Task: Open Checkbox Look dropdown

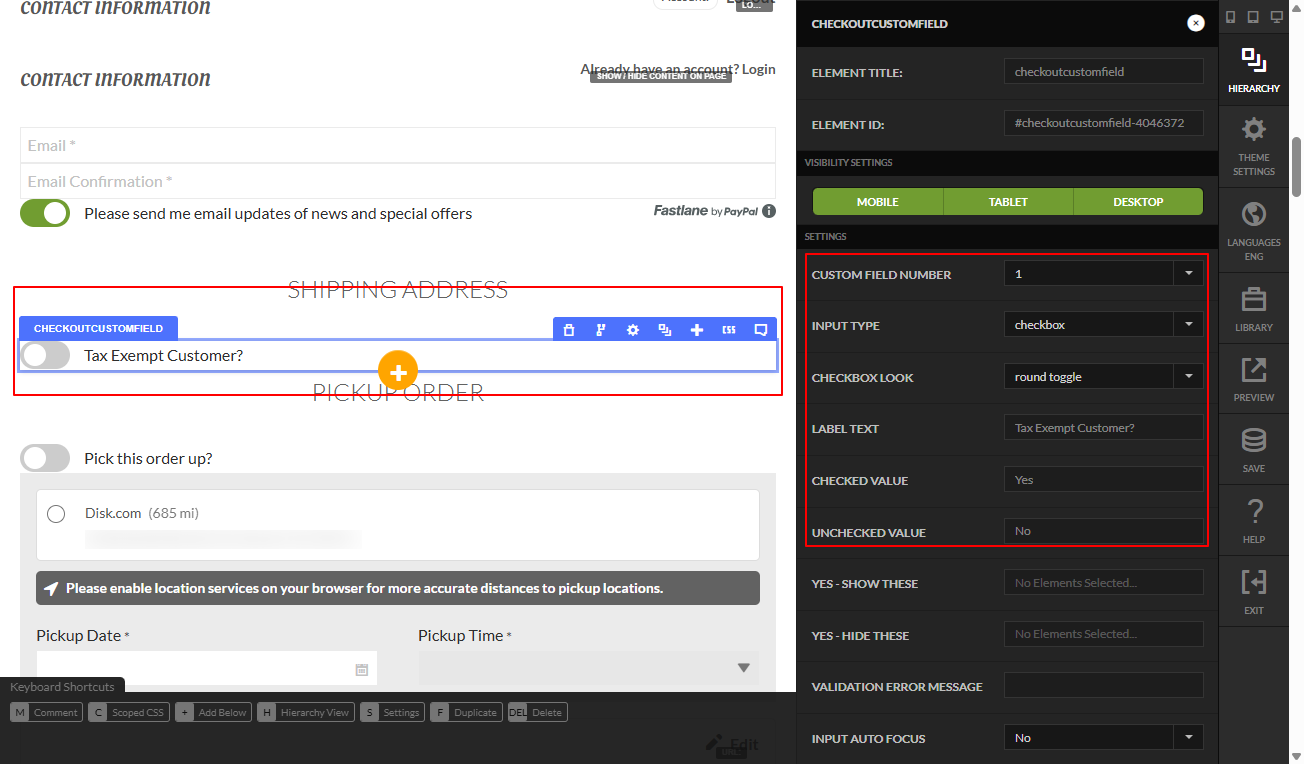Action: coord(1103,376)
